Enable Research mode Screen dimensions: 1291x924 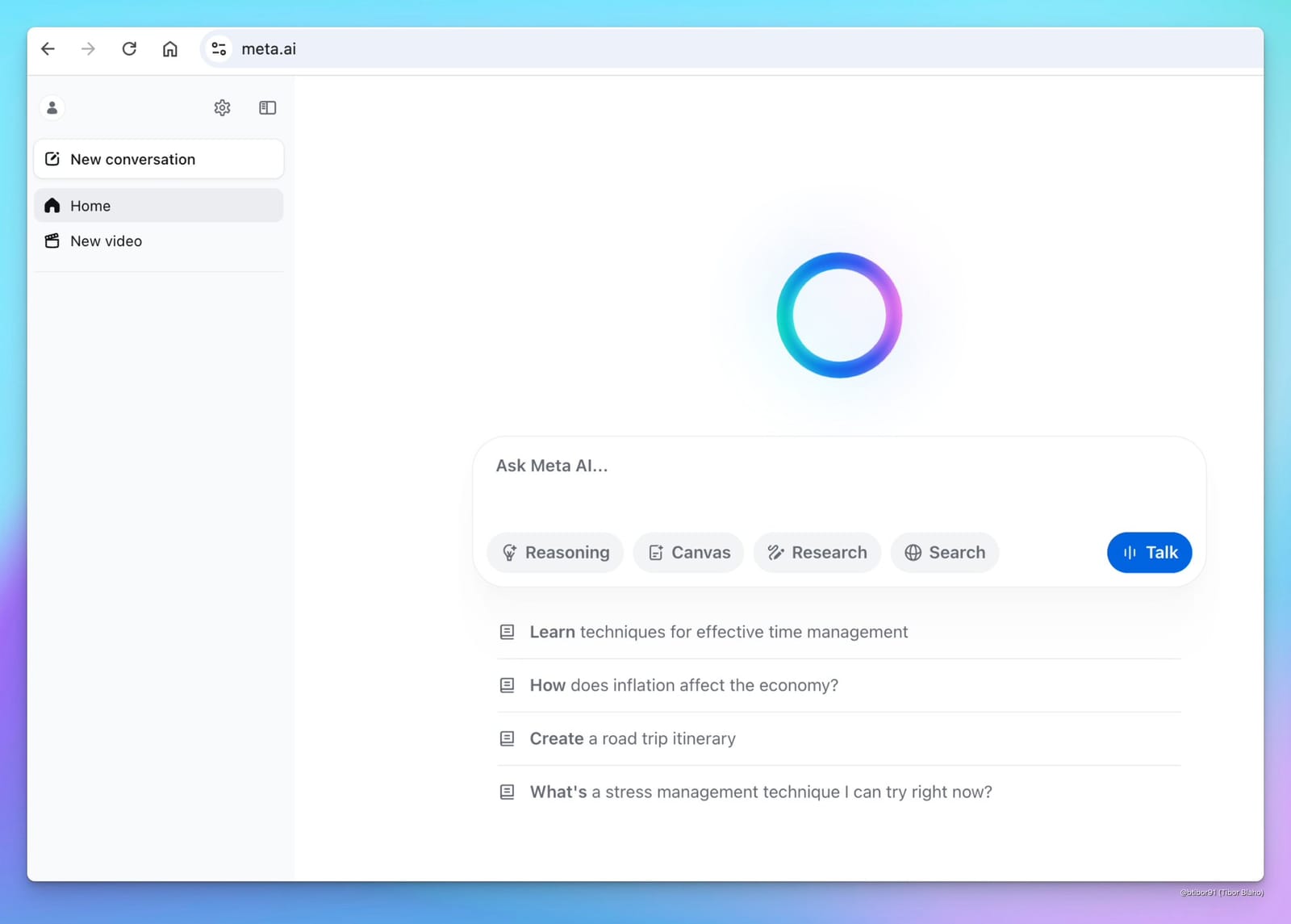817,553
